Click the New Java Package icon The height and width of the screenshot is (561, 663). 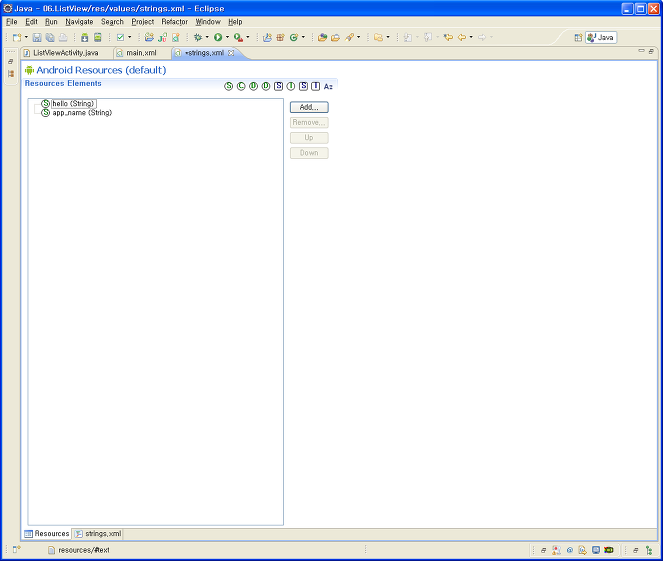click(280, 38)
